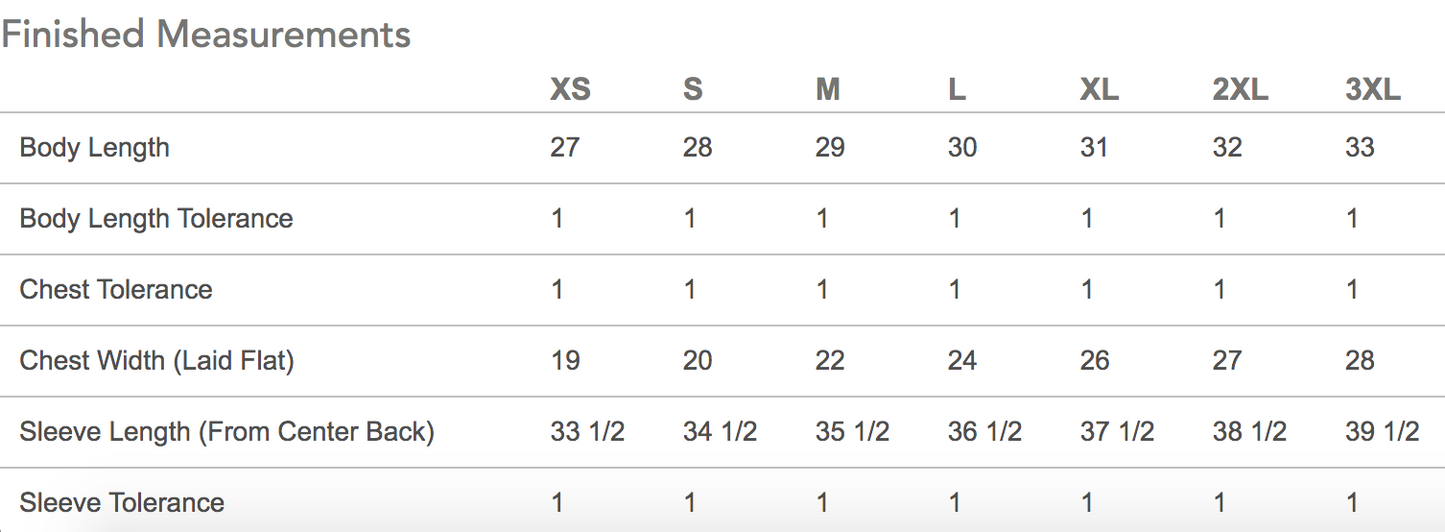Viewport: 1445px width, 532px height.
Task: Click chest width value 26 for XL
Action: point(1095,361)
